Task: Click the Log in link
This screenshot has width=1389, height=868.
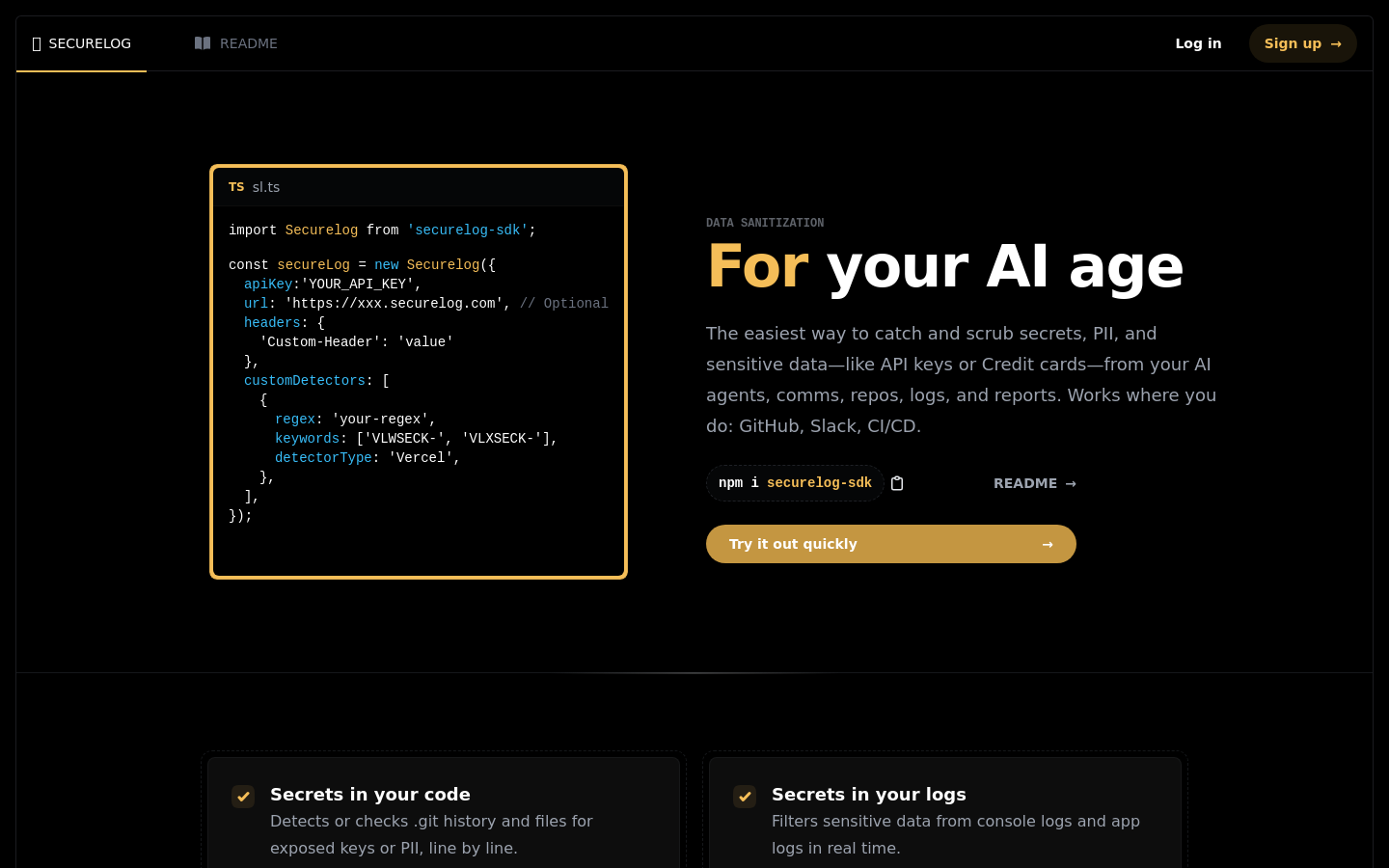Action: [1198, 43]
